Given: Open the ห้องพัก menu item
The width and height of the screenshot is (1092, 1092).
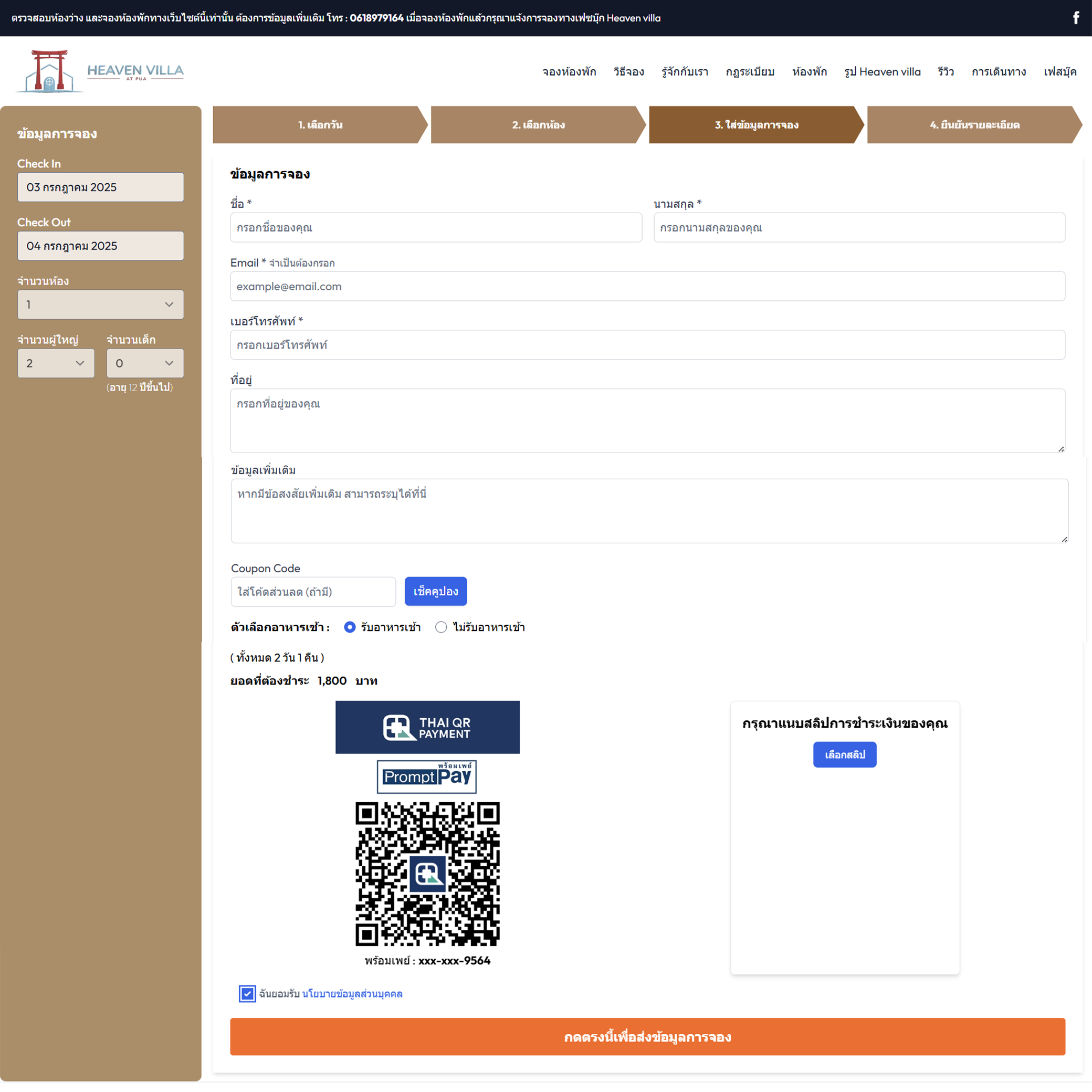Looking at the screenshot, I should (810, 72).
